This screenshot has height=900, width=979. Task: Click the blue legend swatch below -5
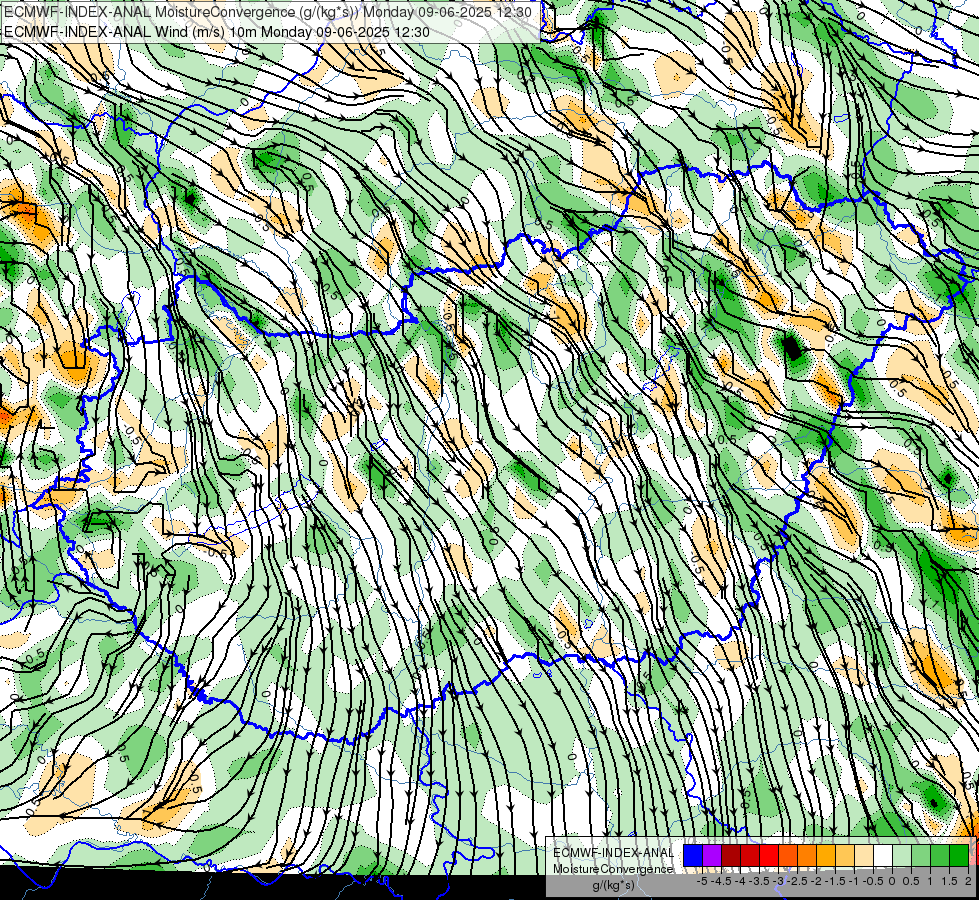coord(693,855)
